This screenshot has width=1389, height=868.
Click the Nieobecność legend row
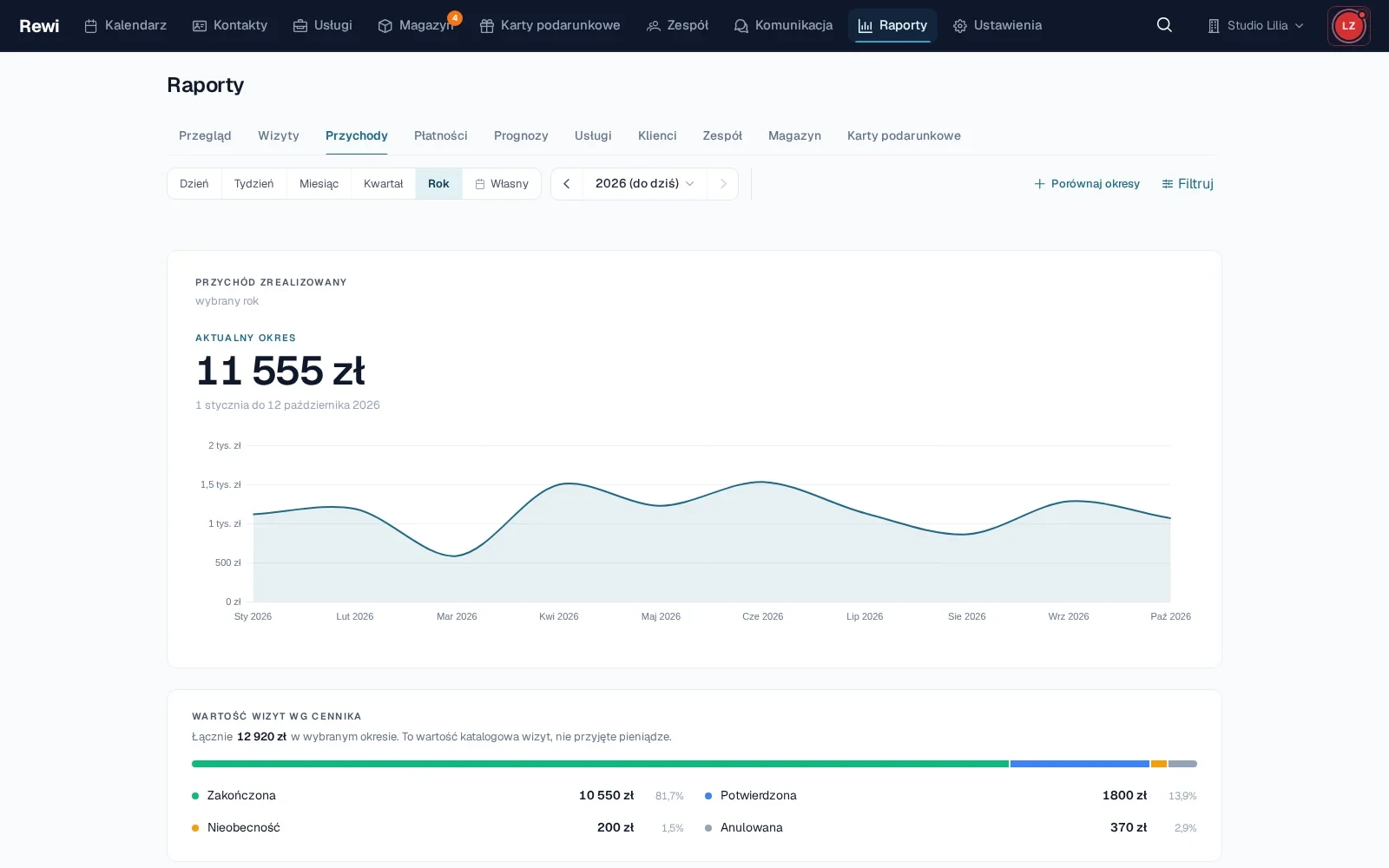click(438, 827)
